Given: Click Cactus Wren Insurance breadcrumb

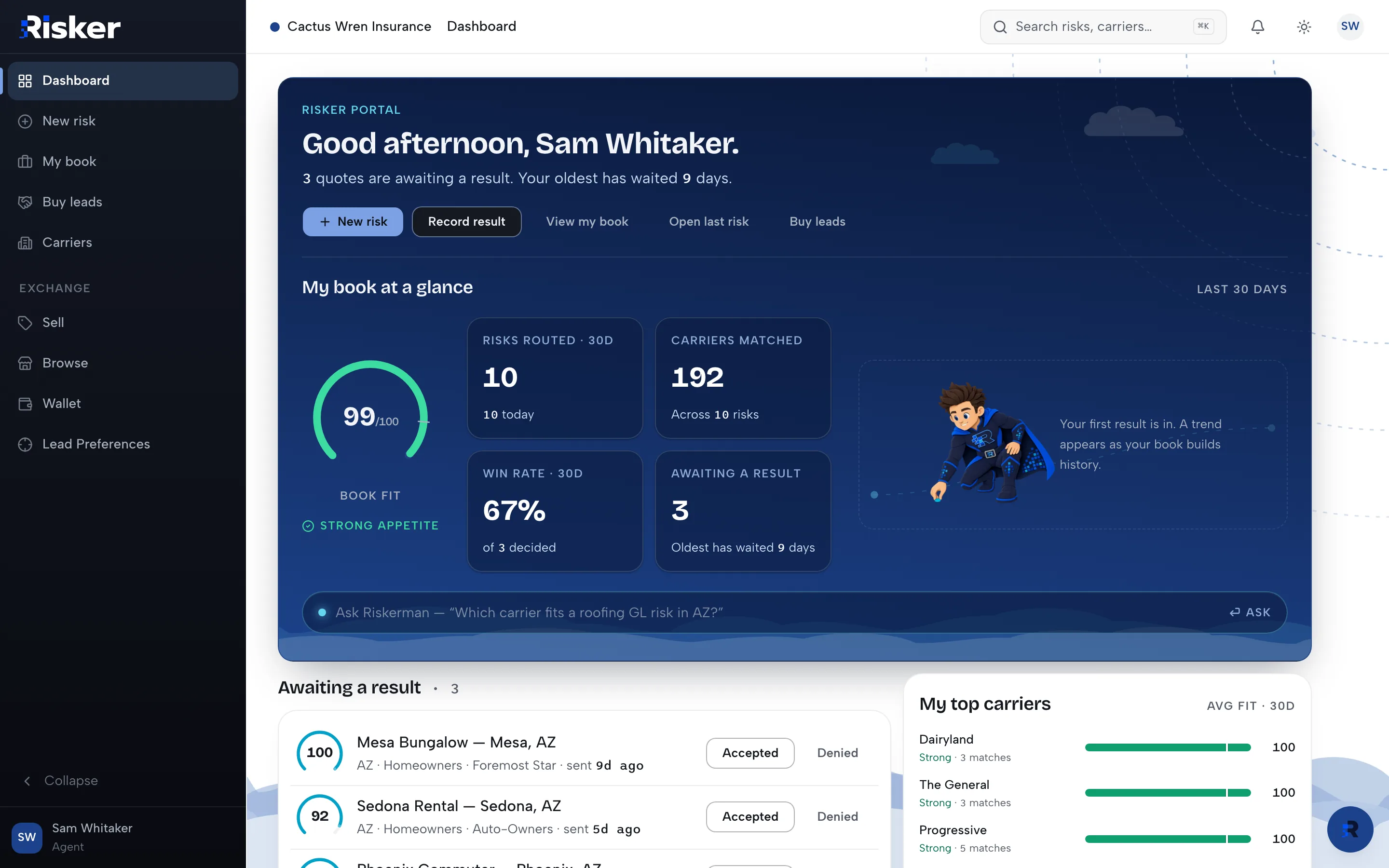Looking at the screenshot, I should (359, 27).
